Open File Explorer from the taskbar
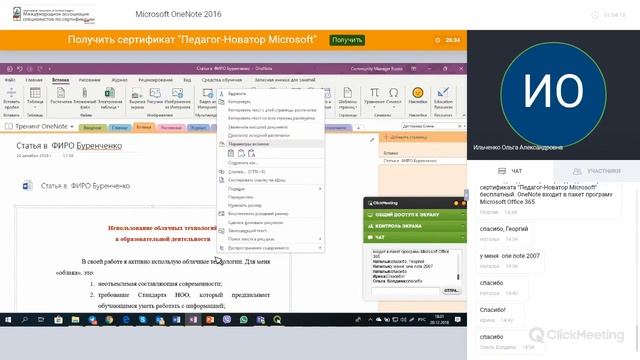This screenshot has height=360, width=640. click(x=76, y=320)
